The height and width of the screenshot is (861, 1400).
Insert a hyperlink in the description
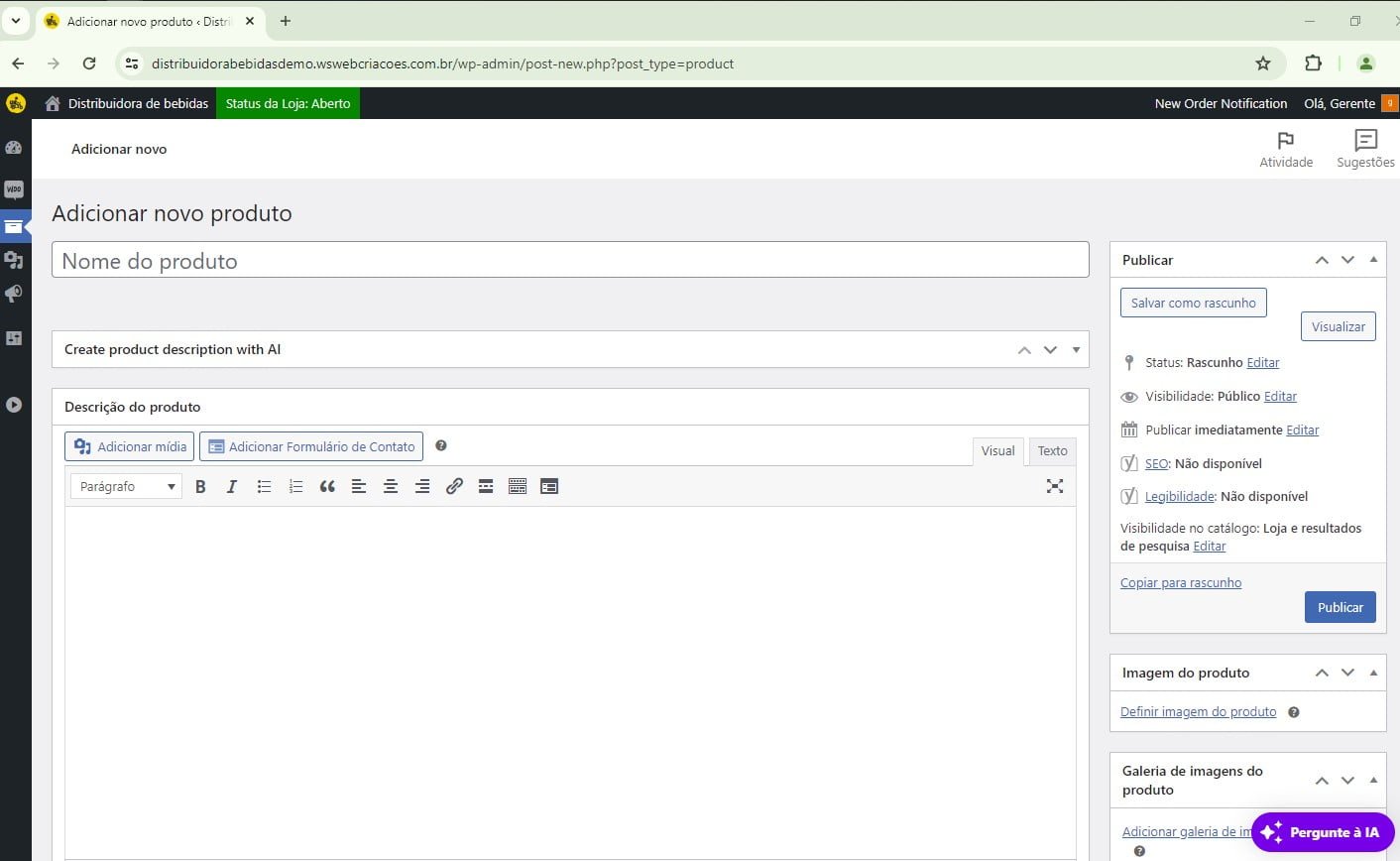(x=454, y=486)
